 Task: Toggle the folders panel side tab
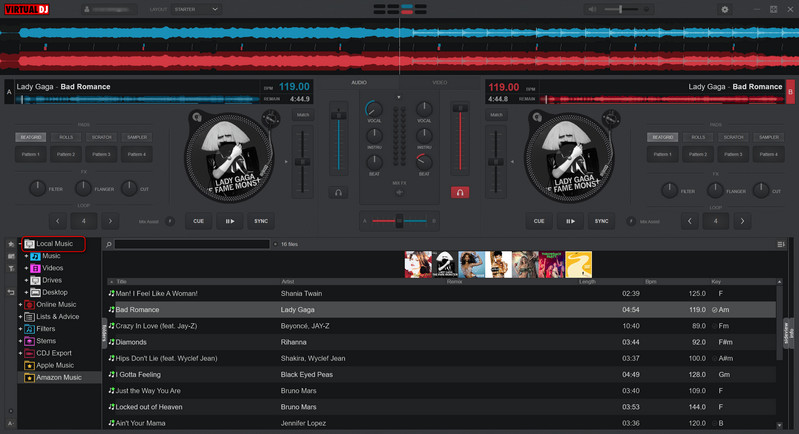[104, 333]
